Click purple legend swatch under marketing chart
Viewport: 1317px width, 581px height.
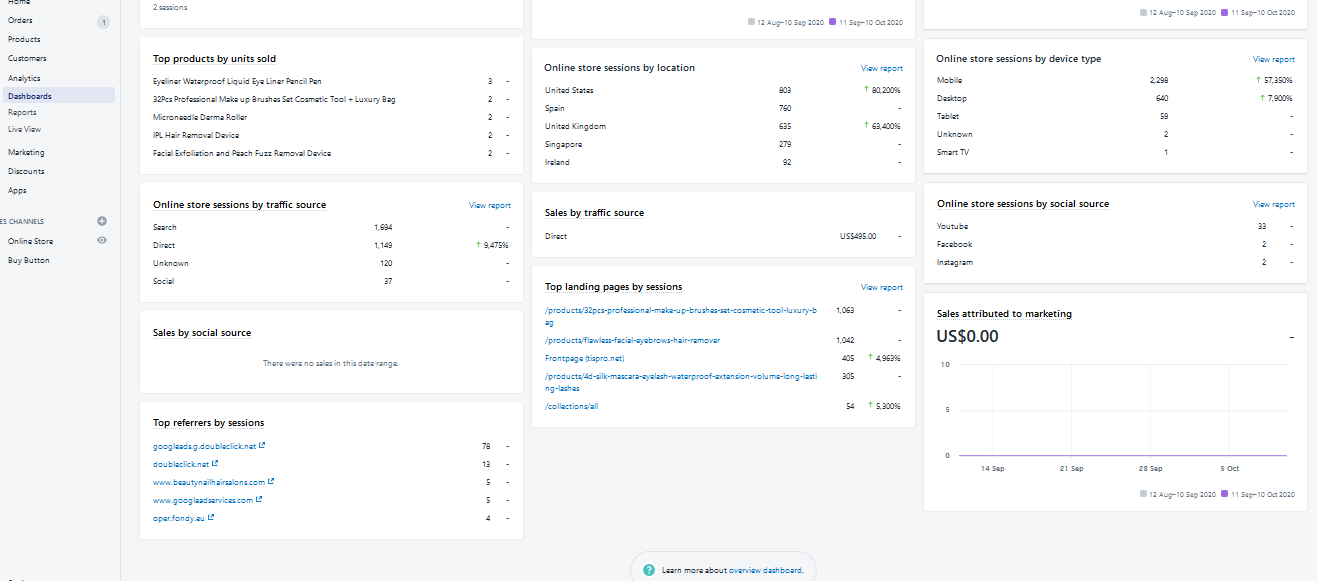[1224, 494]
